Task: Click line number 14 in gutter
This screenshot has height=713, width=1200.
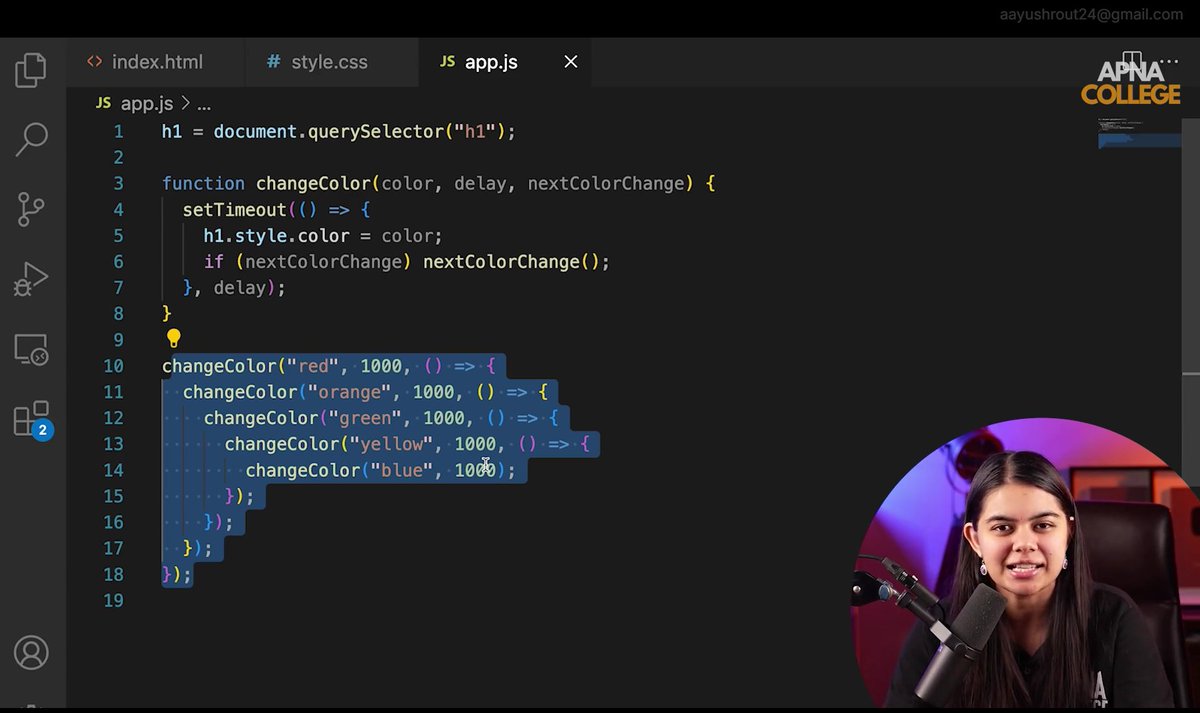Action: point(113,470)
